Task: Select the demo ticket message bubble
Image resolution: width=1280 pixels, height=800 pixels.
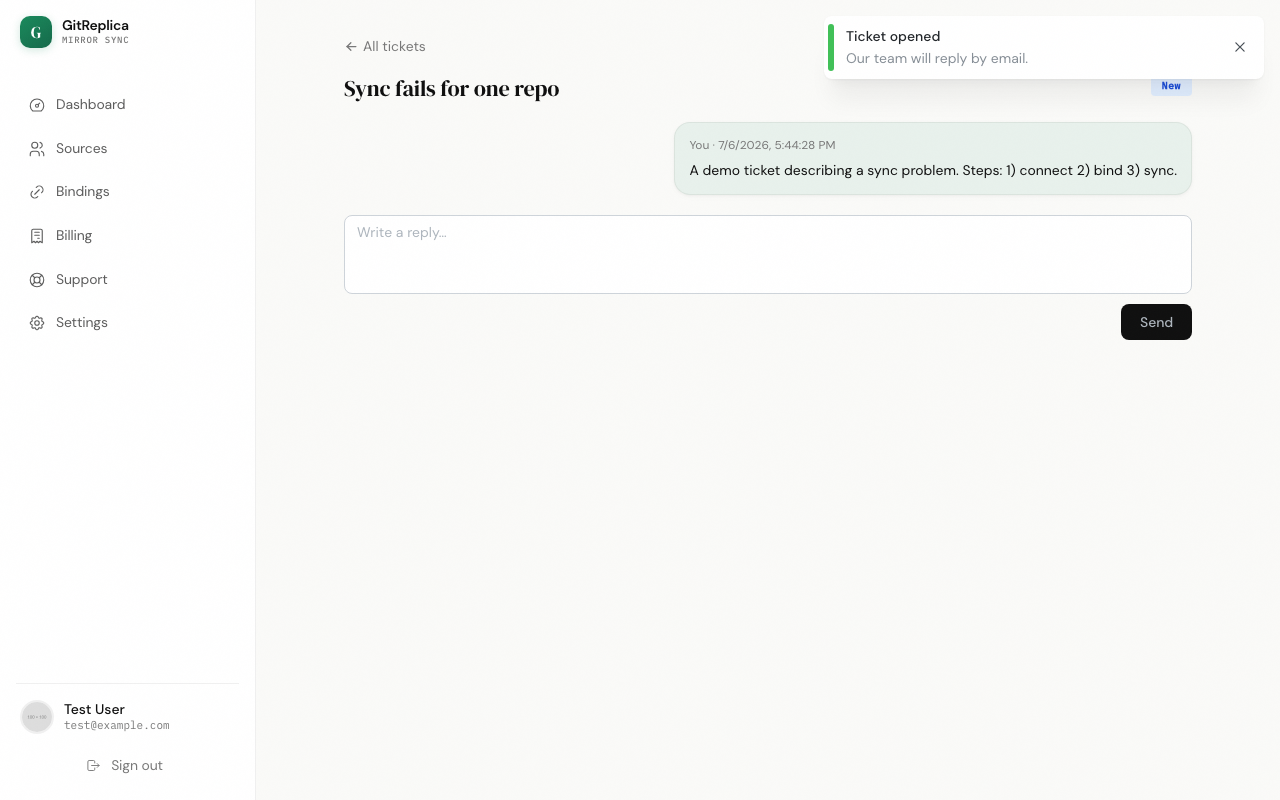Action: [x=933, y=158]
